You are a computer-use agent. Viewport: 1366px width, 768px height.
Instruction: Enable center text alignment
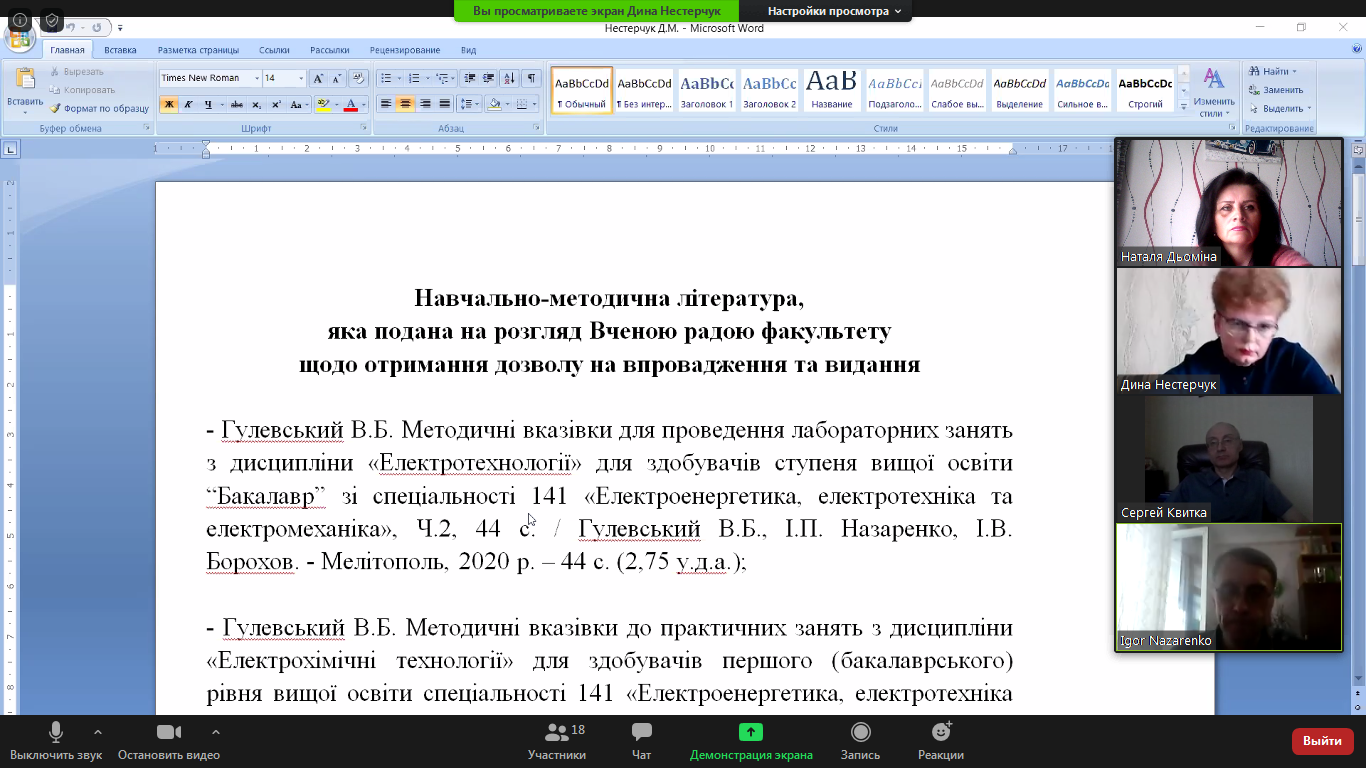(405, 104)
